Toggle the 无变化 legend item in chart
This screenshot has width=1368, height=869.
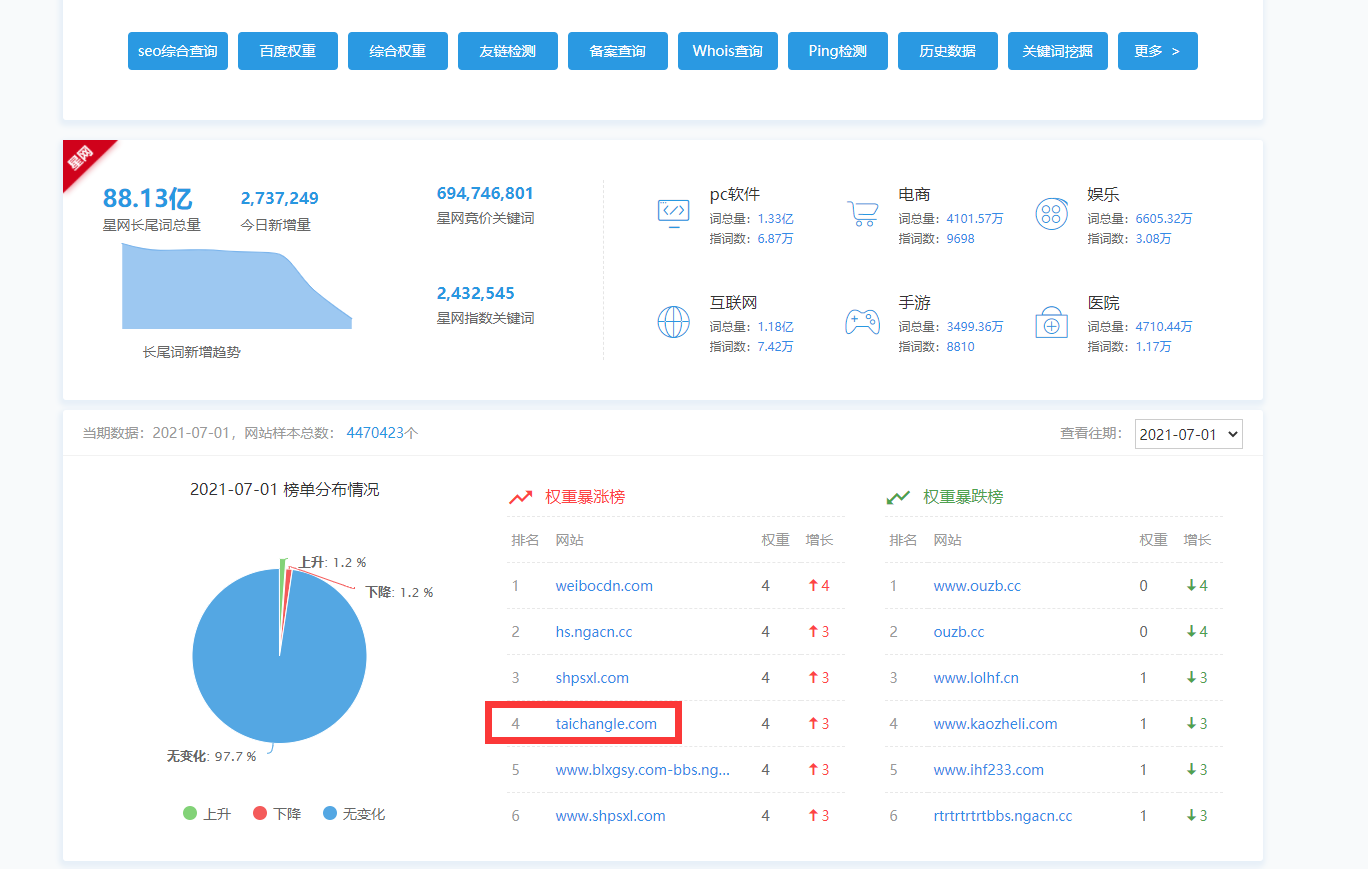coord(353,814)
